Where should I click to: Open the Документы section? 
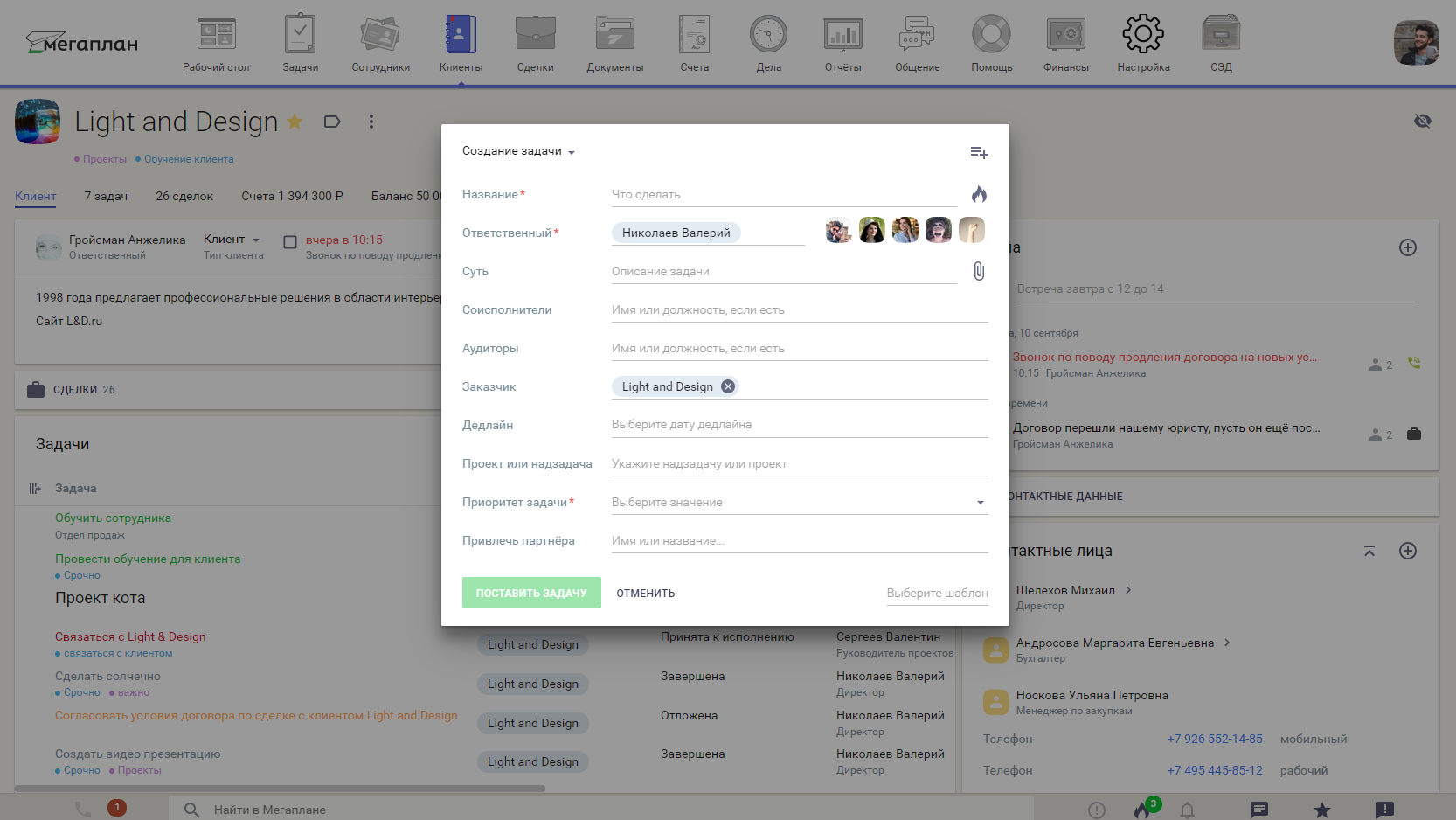[x=615, y=44]
